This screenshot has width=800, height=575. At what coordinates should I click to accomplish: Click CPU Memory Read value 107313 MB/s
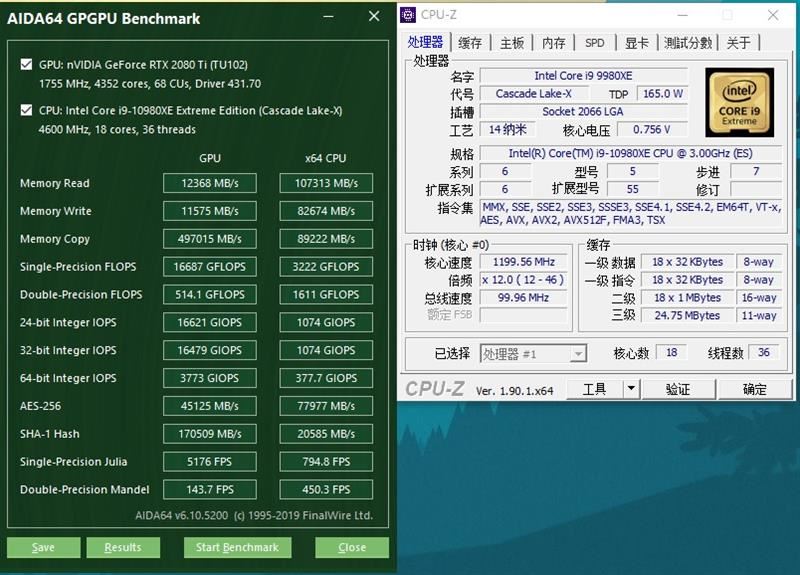click(326, 183)
